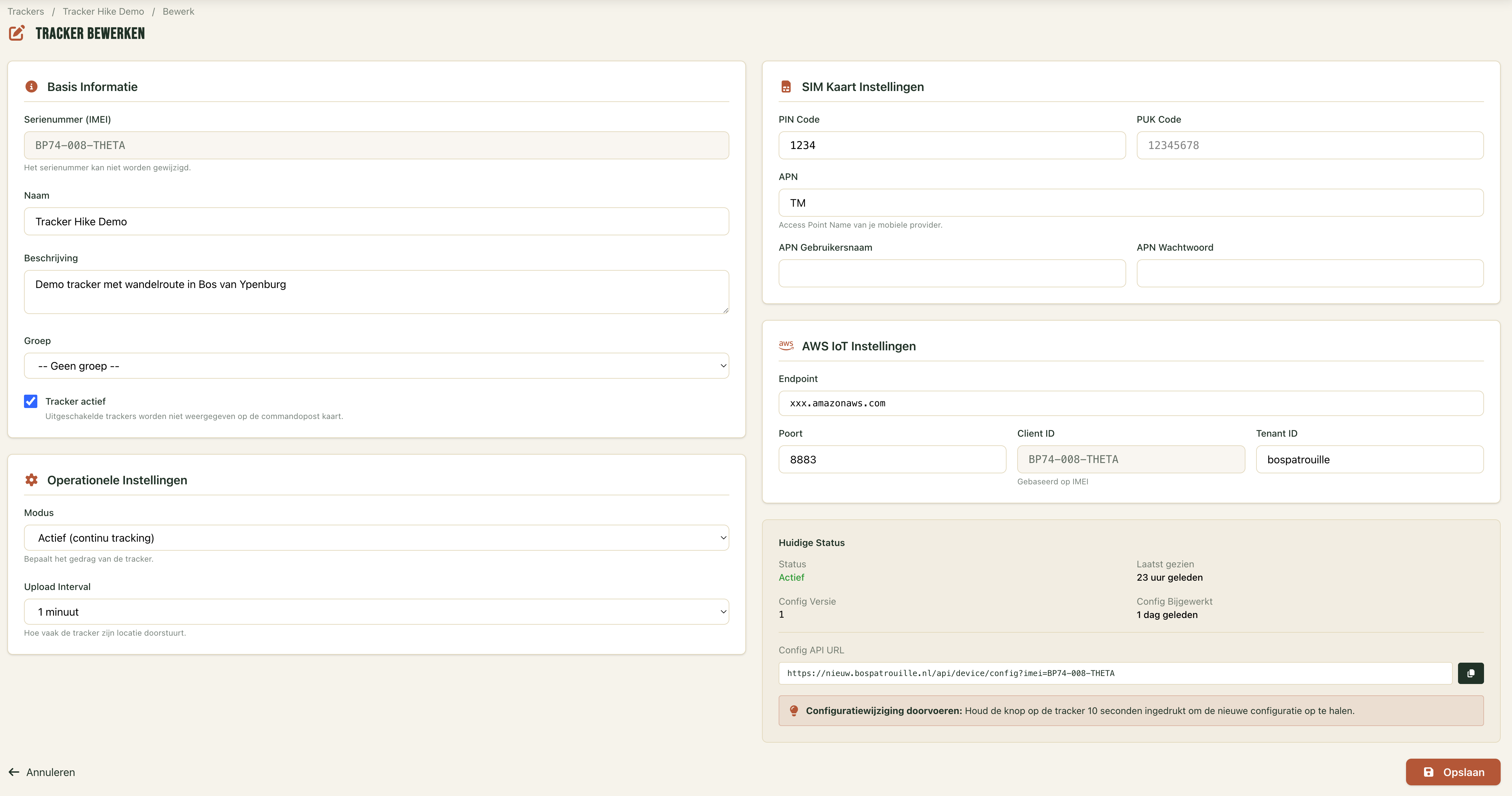The width and height of the screenshot is (1512, 796).
Task: Go to Trackers breadcrumb
Action: 26,11
